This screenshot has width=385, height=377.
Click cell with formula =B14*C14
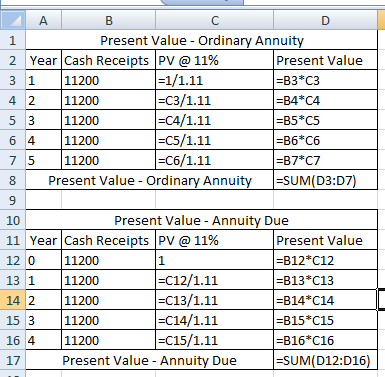(326, 300)
